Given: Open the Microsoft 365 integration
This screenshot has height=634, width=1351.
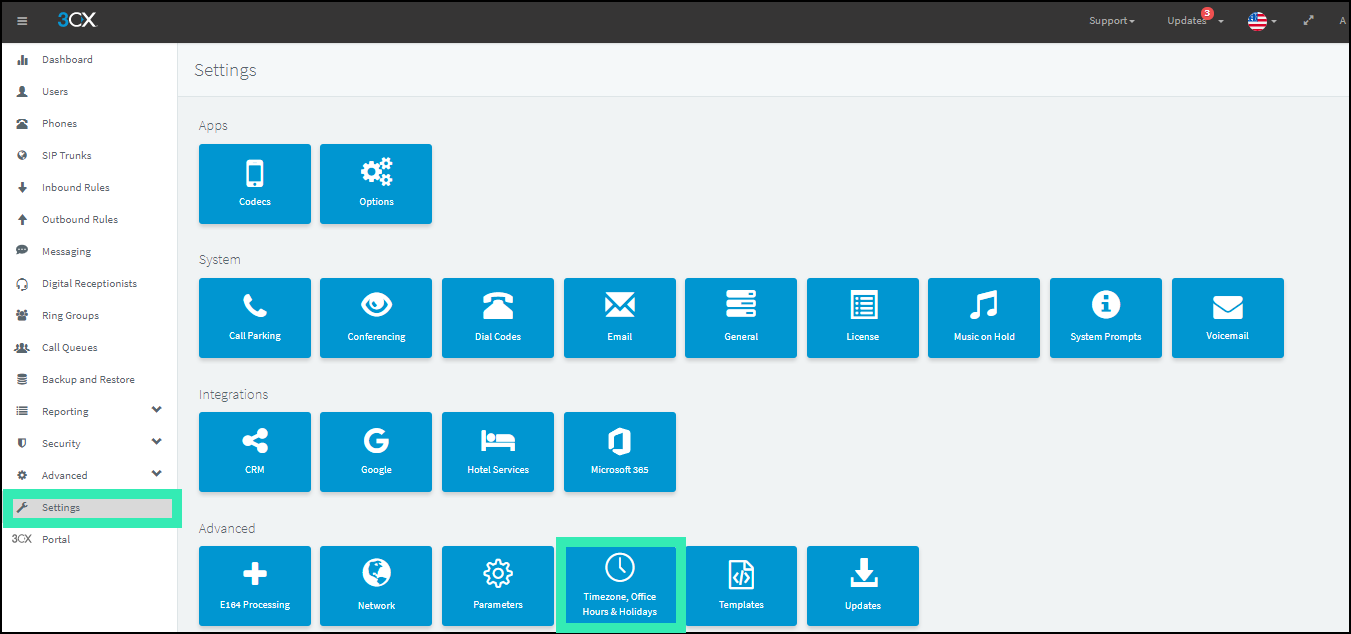Looking at the screenshot, I should coord(619,452).
